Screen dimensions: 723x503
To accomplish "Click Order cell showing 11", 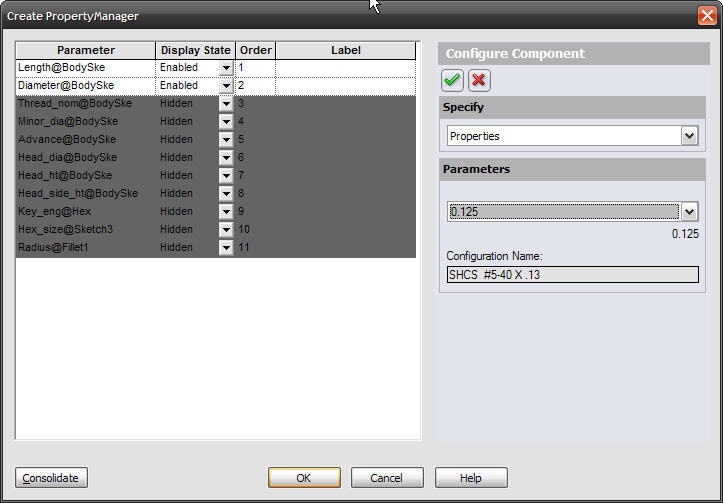I will coord(256,248).
